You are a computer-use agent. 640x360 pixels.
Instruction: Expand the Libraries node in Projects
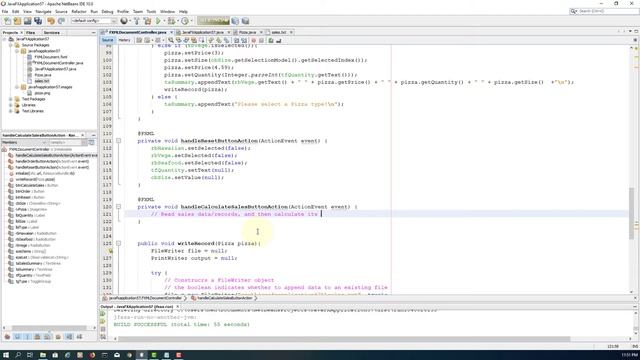(x=11, y=105)
